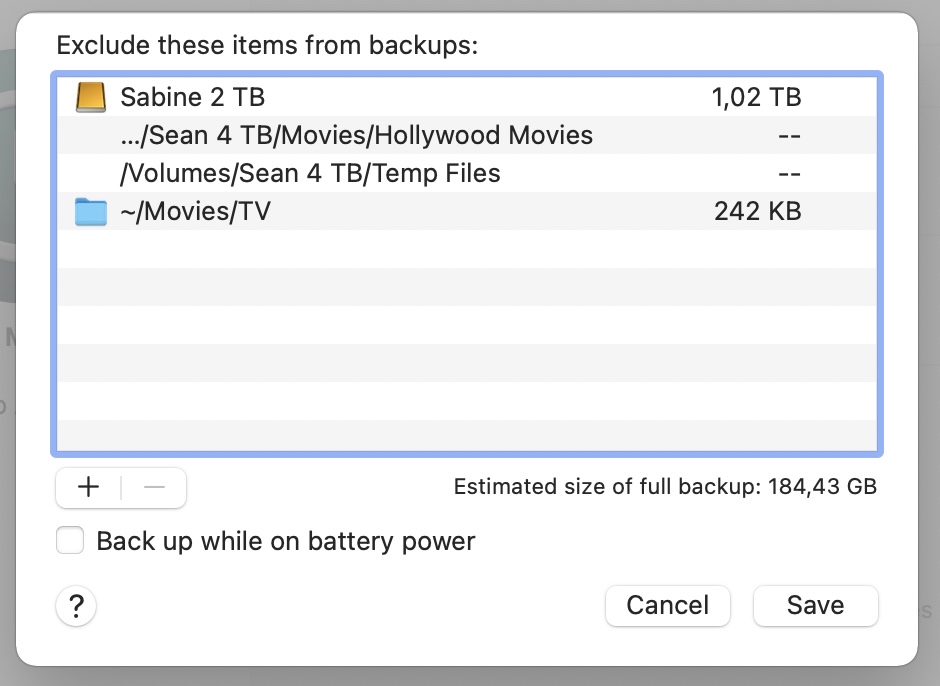This screenshot has height=686, width=940.
Task: Click Save to confirm exclusions
Action: 815,605
